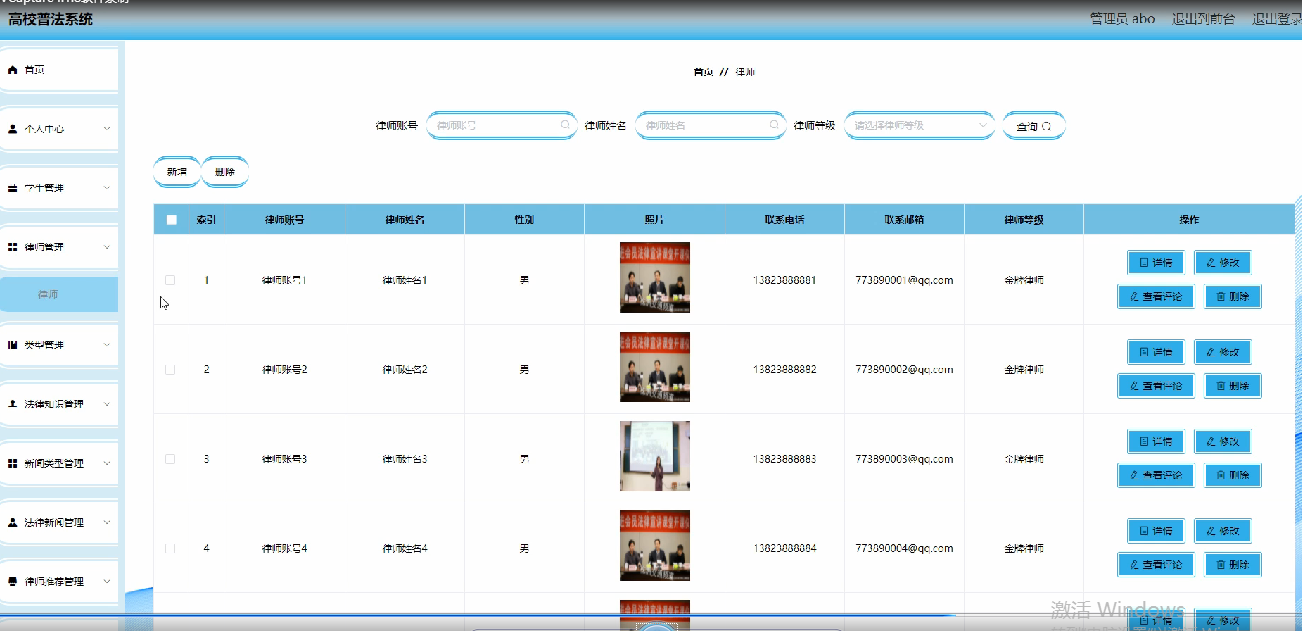Open the photo thumbnail in row 2

tap(655, 367)
